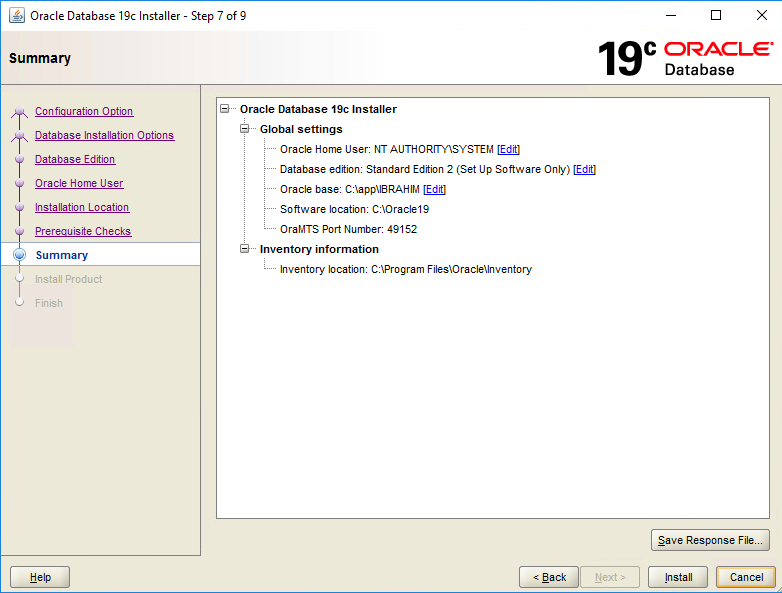The width and height of the screenshot is (782, 593).
Task: Click the Database Edition step marker
Action: [19, 159]
